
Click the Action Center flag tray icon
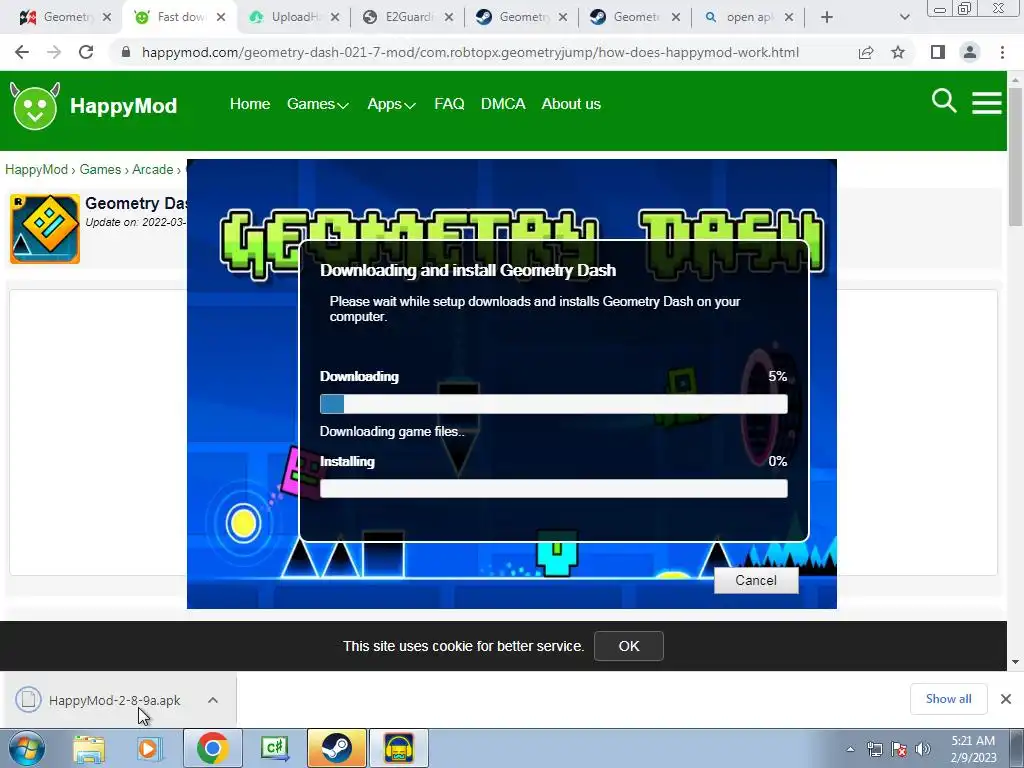(x=899, y=749)
